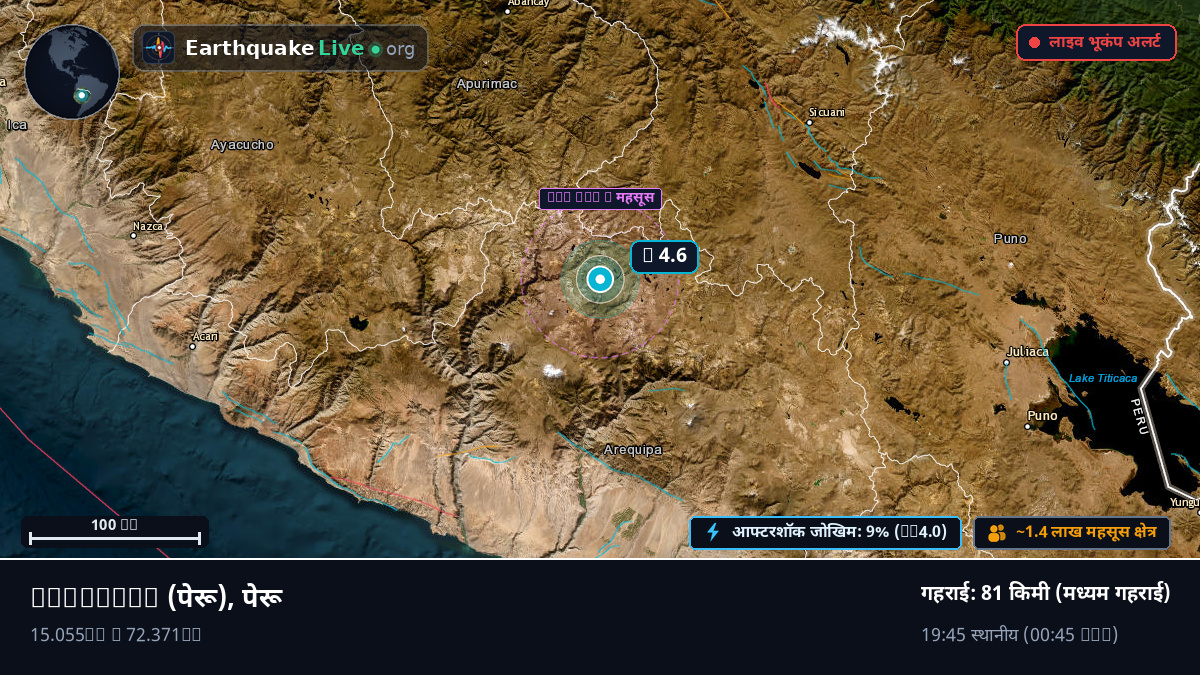Image resolution: width=1200 pixels, height=675 pixels.
Task: Click the Nazca city marker
Action: (134, 236)
